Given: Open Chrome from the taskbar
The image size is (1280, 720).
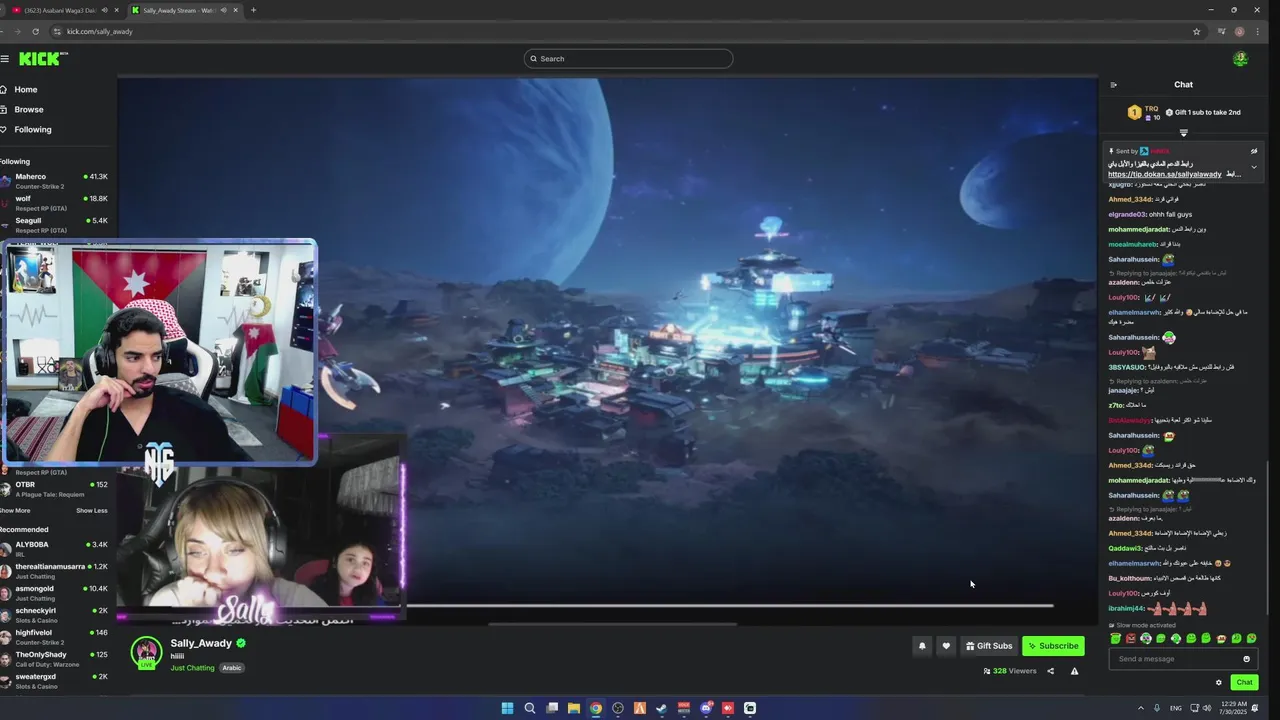Looking at the screenshot, I should coord(596,708).
